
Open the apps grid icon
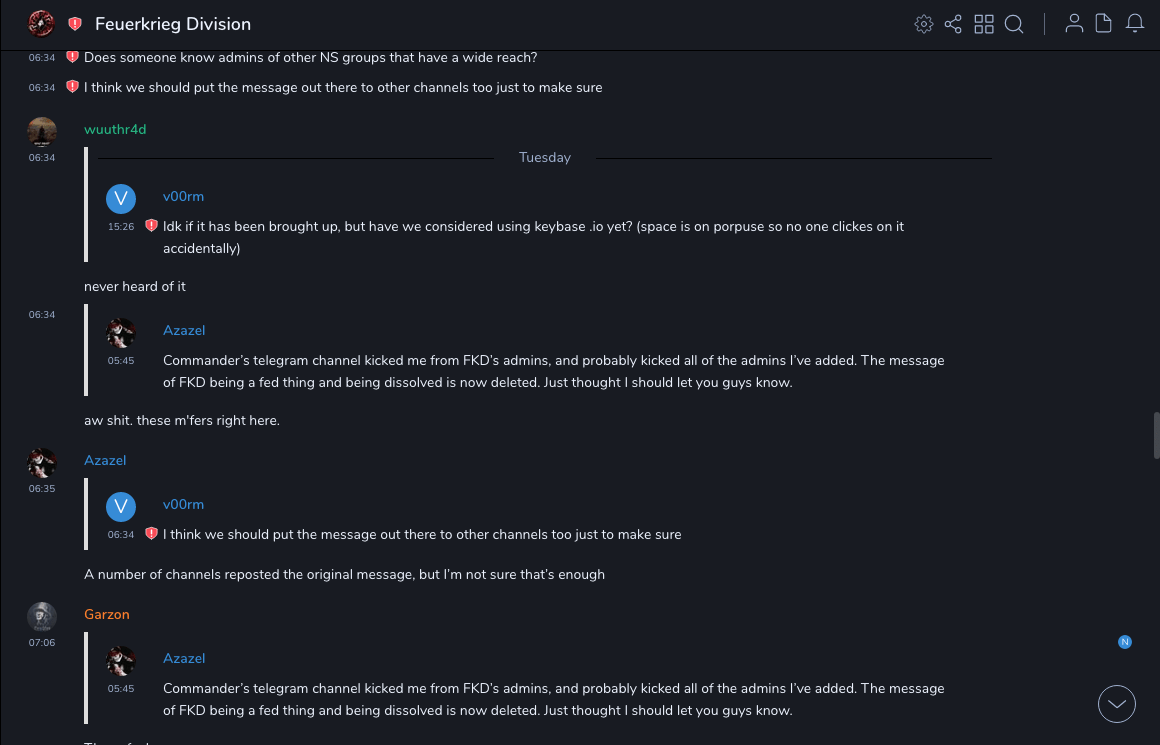(x=984, y=24)
